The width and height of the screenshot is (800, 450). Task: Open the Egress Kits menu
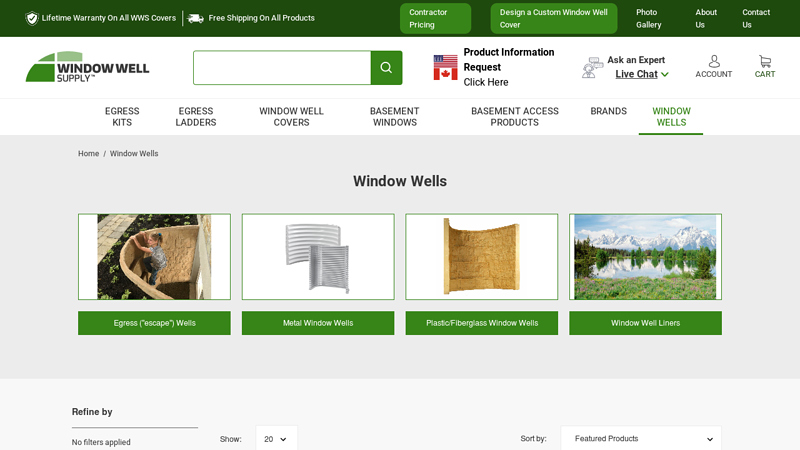click(122, 117)
